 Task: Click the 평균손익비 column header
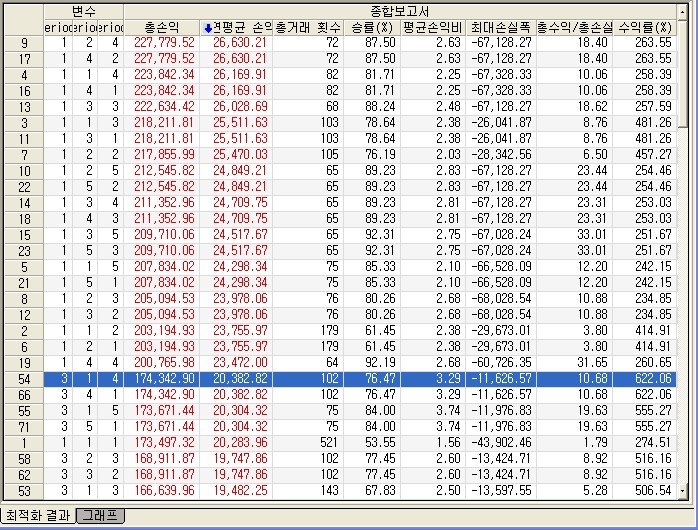(433, 27)
